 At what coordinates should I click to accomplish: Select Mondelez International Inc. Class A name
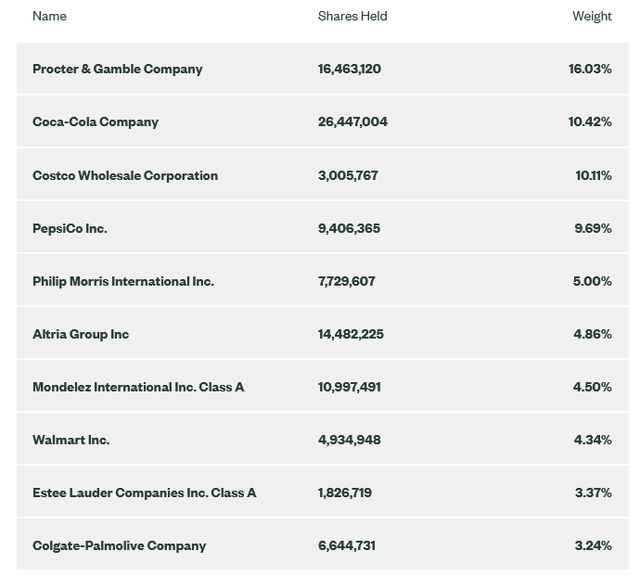pos(138,387)
